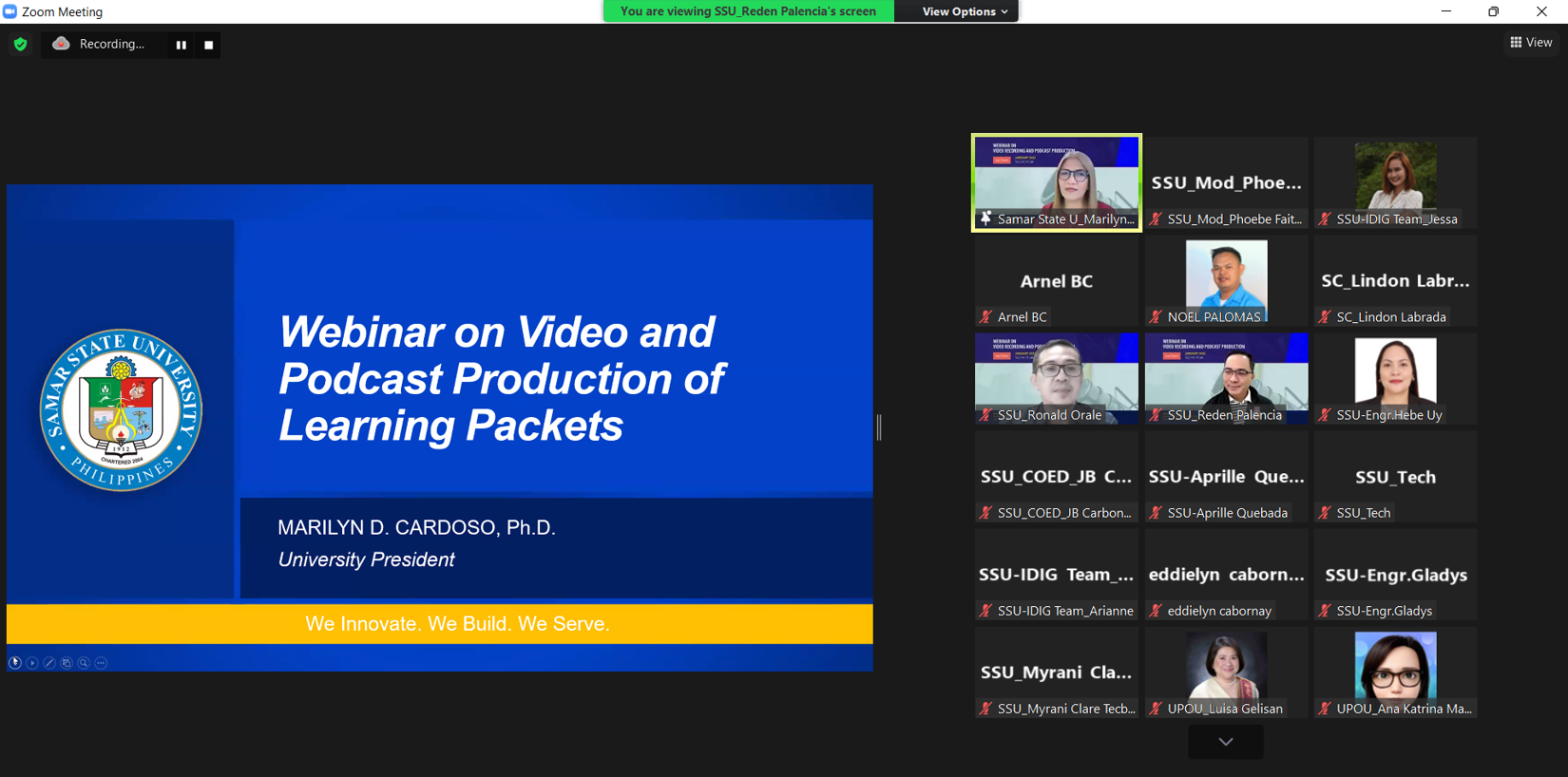Image resolution: width=1568 pixels, height=777 pixels.
Task: Click the green screen sharing notification banner
Action: 748,11
